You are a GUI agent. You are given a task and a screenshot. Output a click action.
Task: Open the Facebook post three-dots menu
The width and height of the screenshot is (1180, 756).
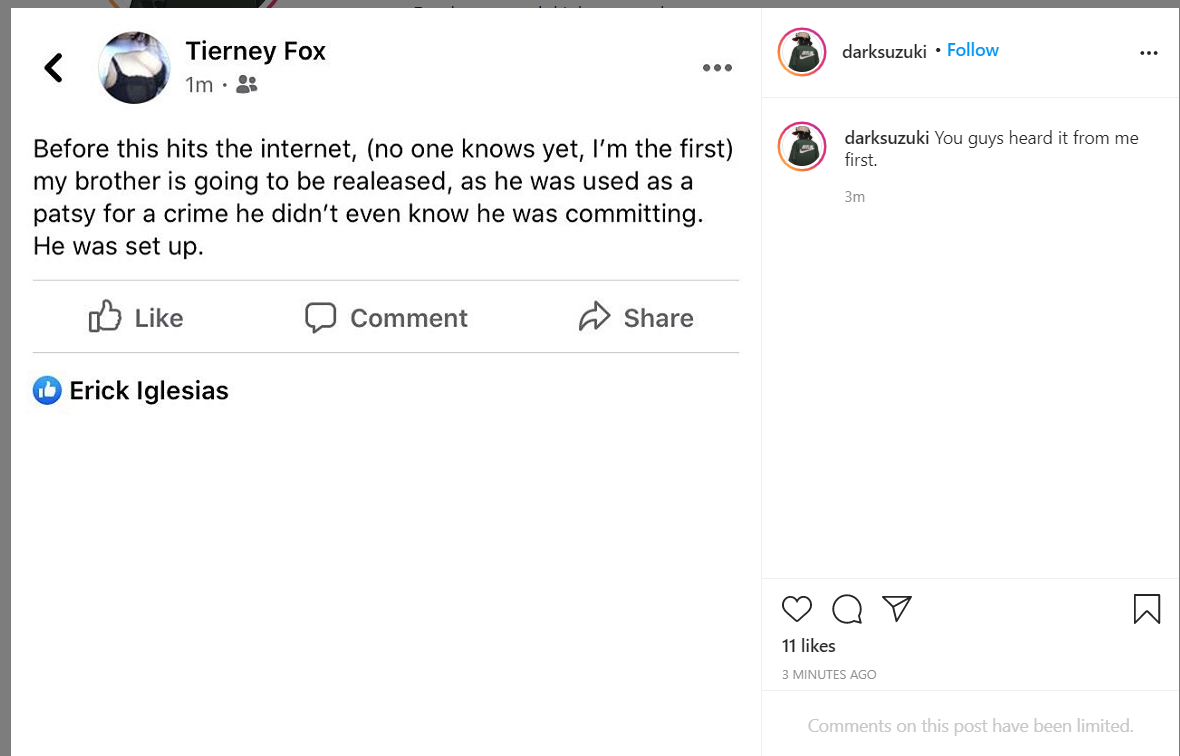point(717,68)
